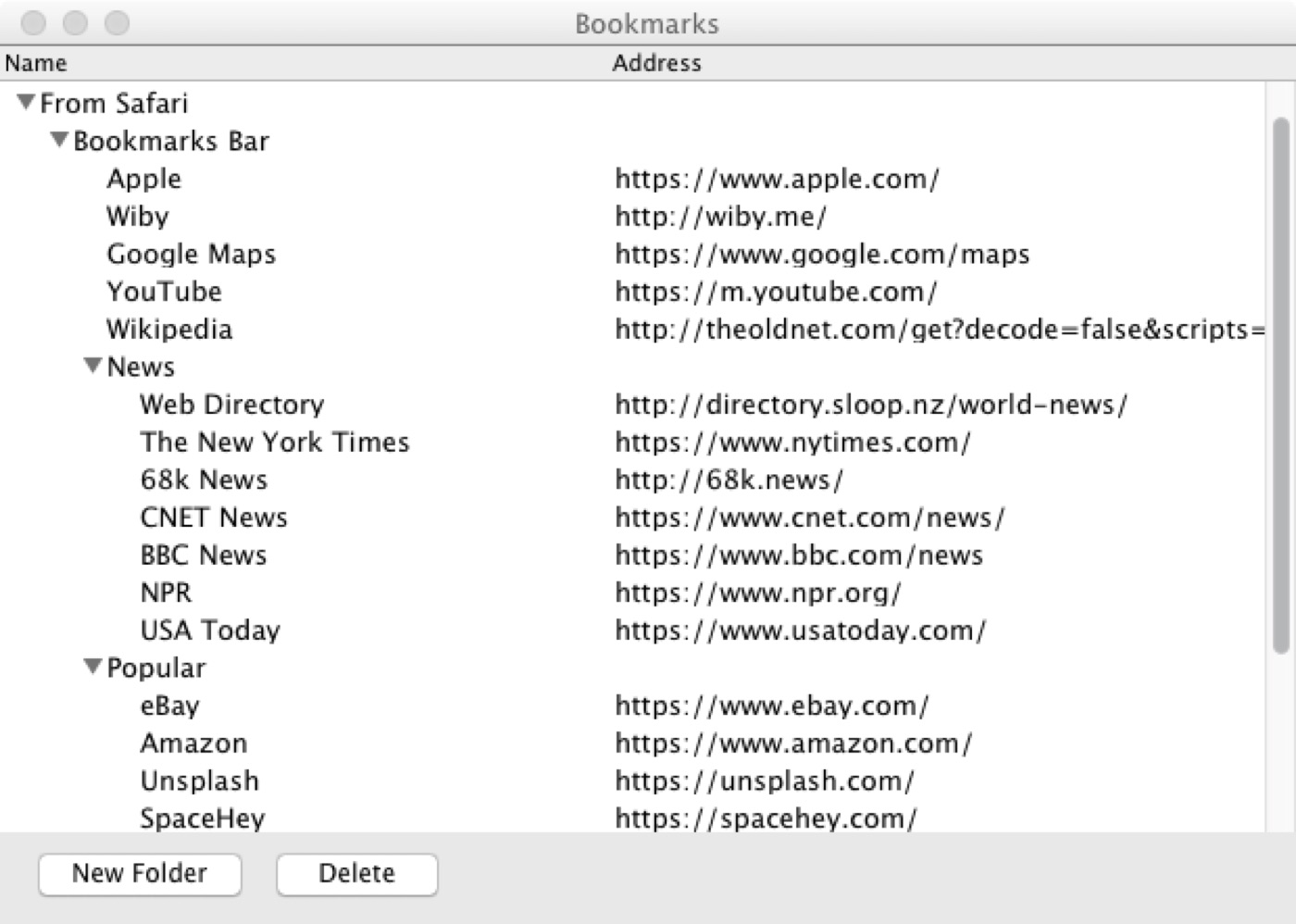Select the Amazon bookmark

(193, 743)
